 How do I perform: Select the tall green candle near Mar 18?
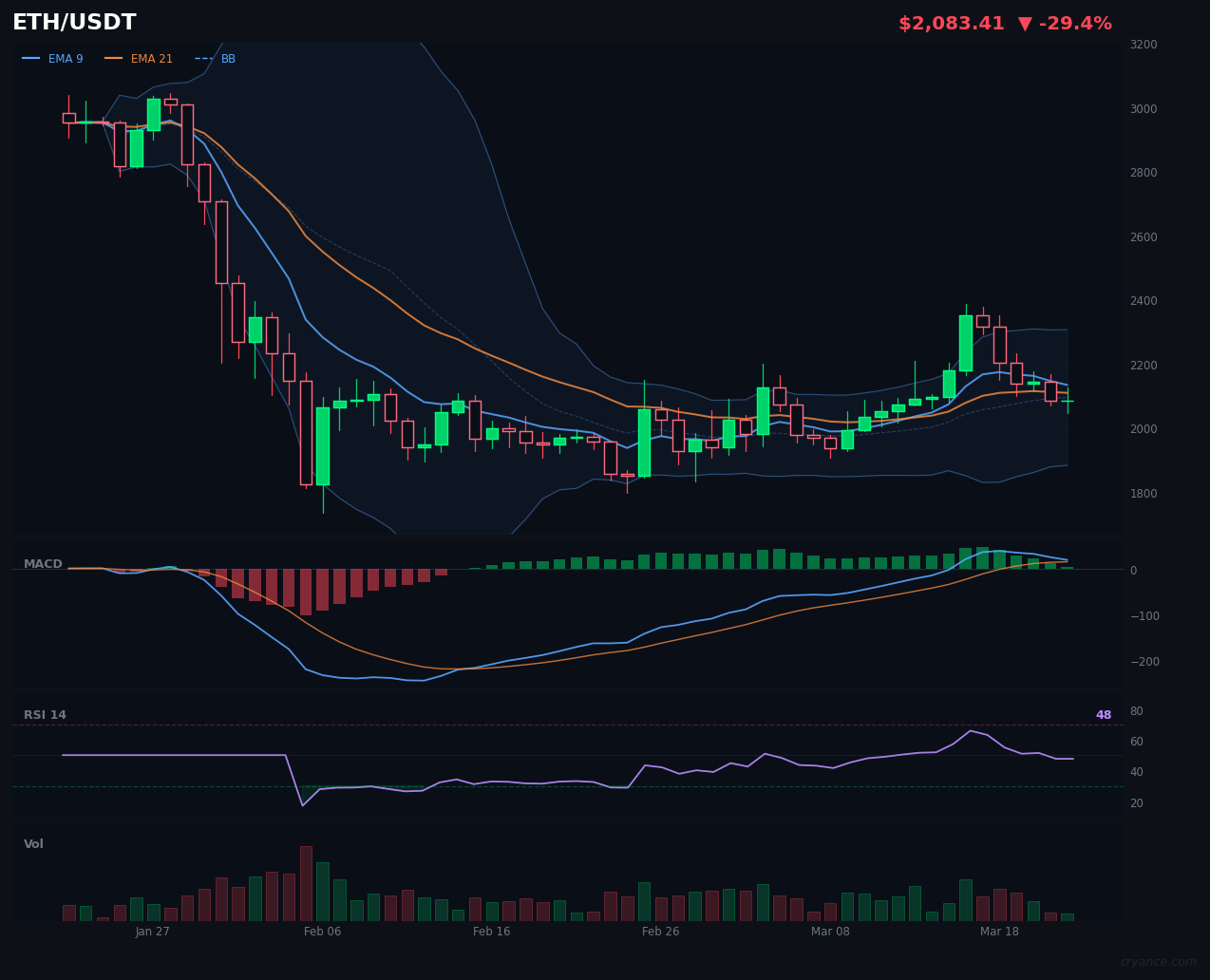964,342
